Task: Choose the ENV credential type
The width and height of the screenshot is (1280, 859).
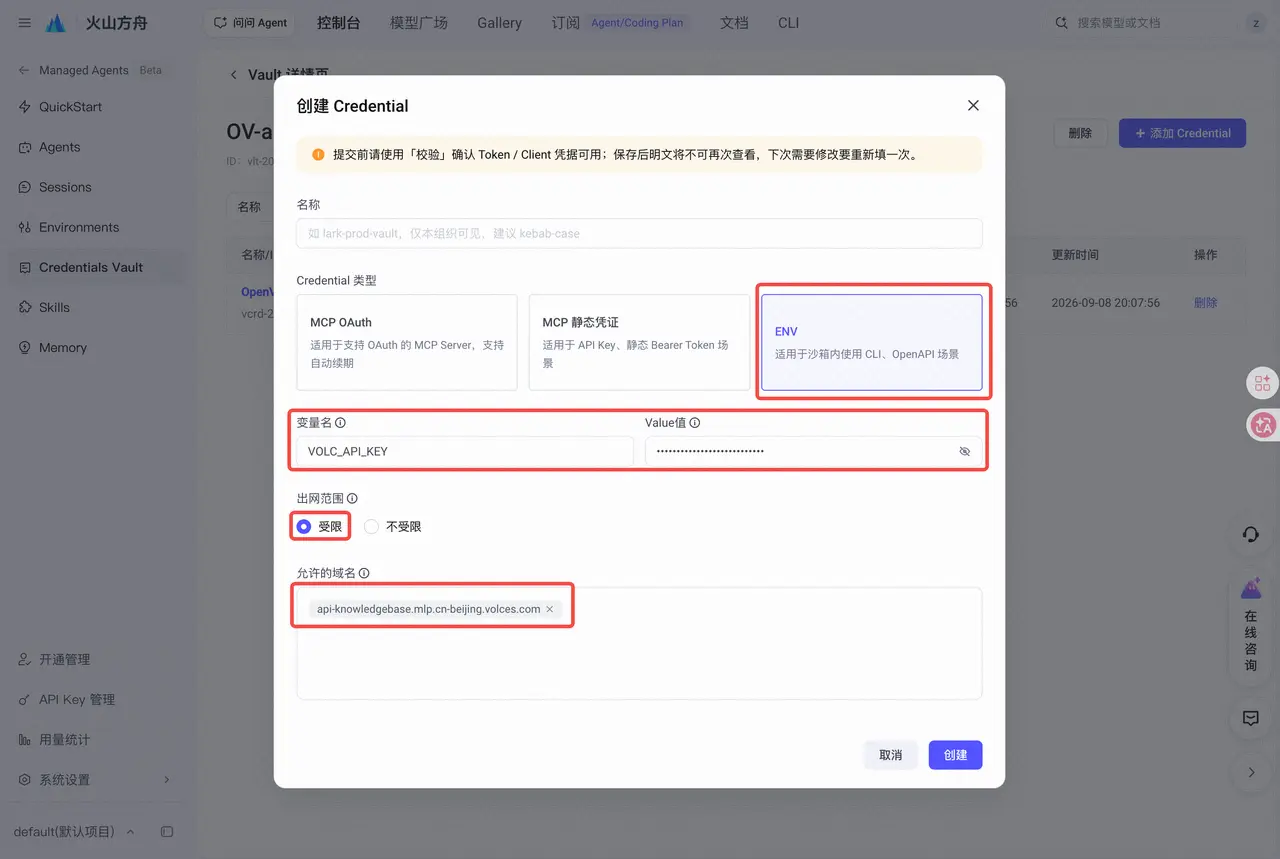Action: pyautogui.click(x=871, y=342)
